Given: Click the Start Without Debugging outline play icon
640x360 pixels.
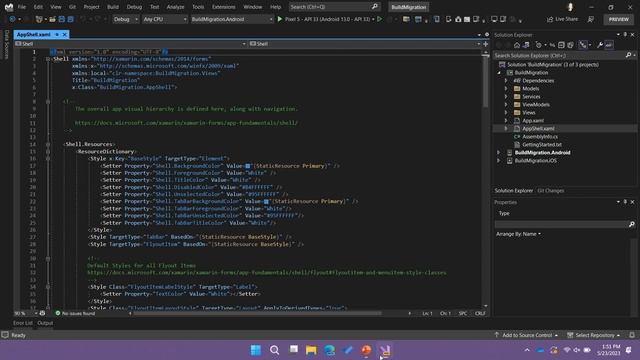Looking at the screenshot, I should [380, 19].
